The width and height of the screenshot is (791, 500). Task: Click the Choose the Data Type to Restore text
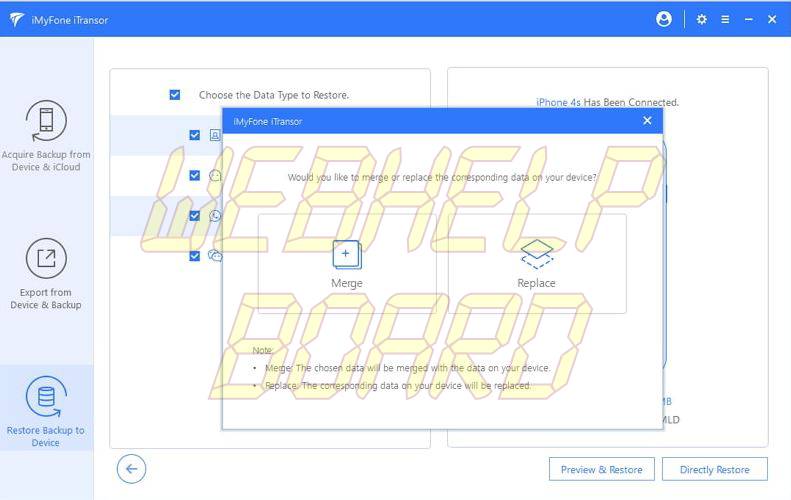[x=274, y=95]
